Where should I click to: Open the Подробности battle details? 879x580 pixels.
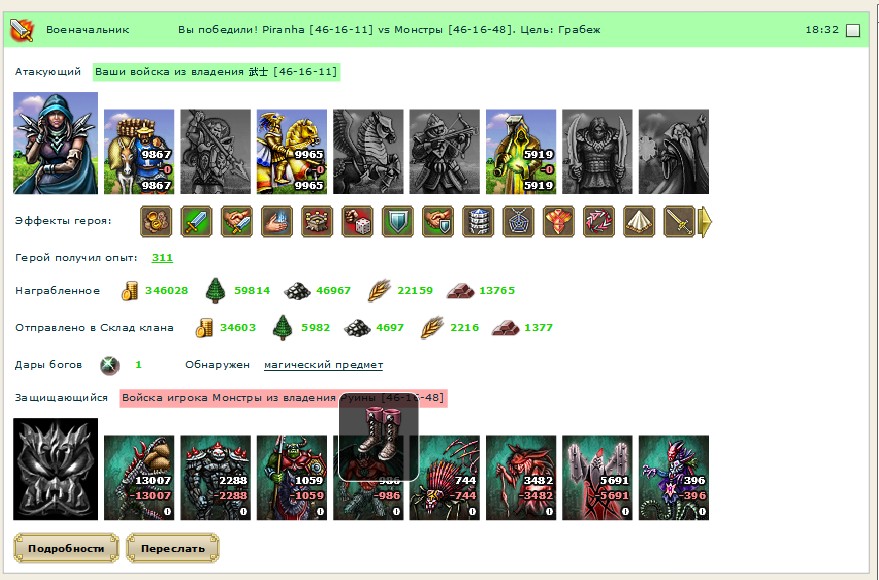[66, 548]
